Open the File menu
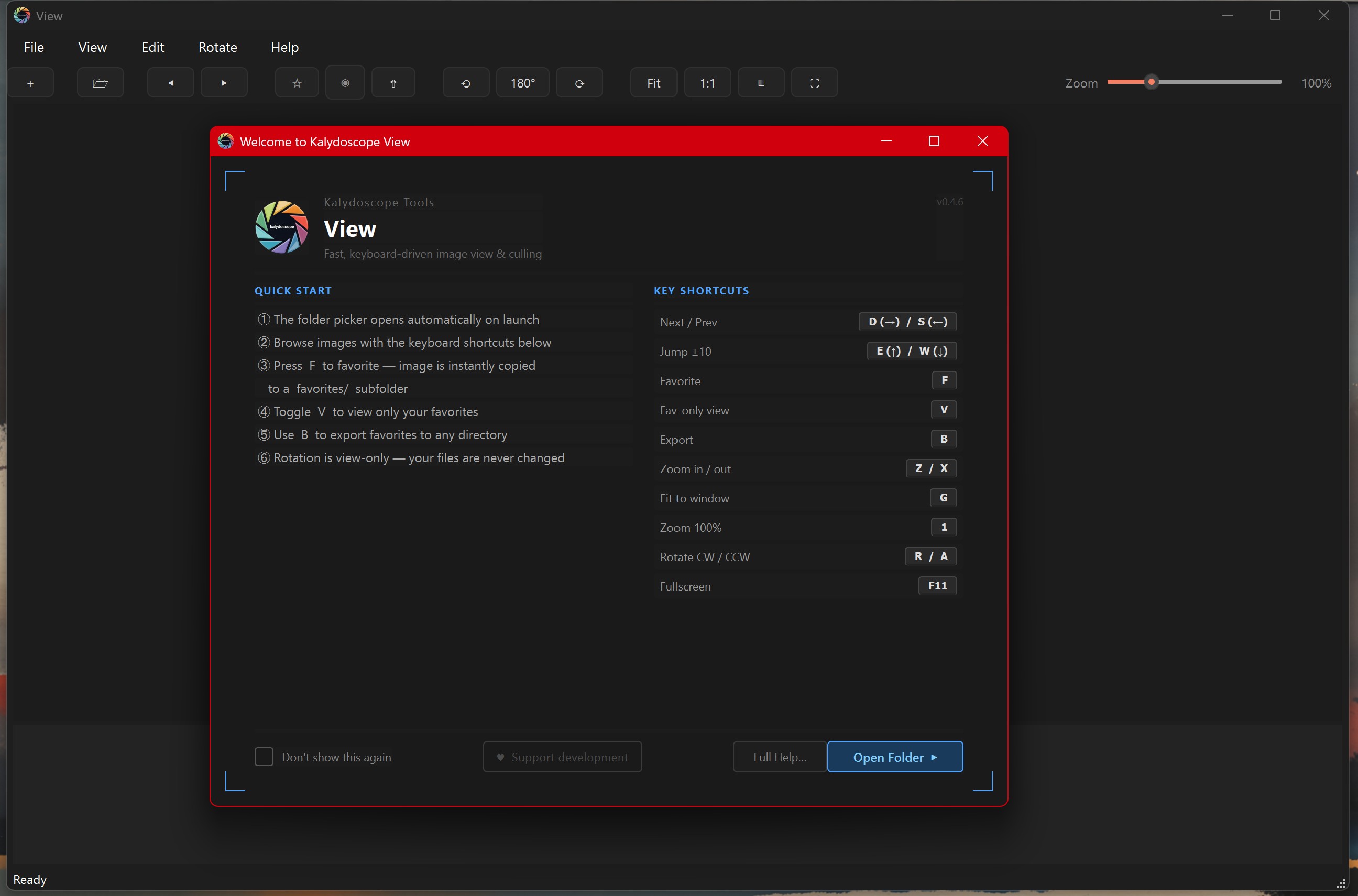Viewport: 1358px width, 896px height. (34, 48)
